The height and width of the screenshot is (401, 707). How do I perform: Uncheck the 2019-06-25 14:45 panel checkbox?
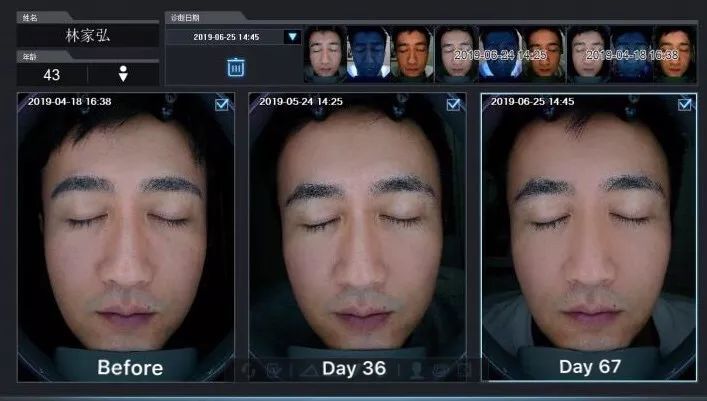684,105
